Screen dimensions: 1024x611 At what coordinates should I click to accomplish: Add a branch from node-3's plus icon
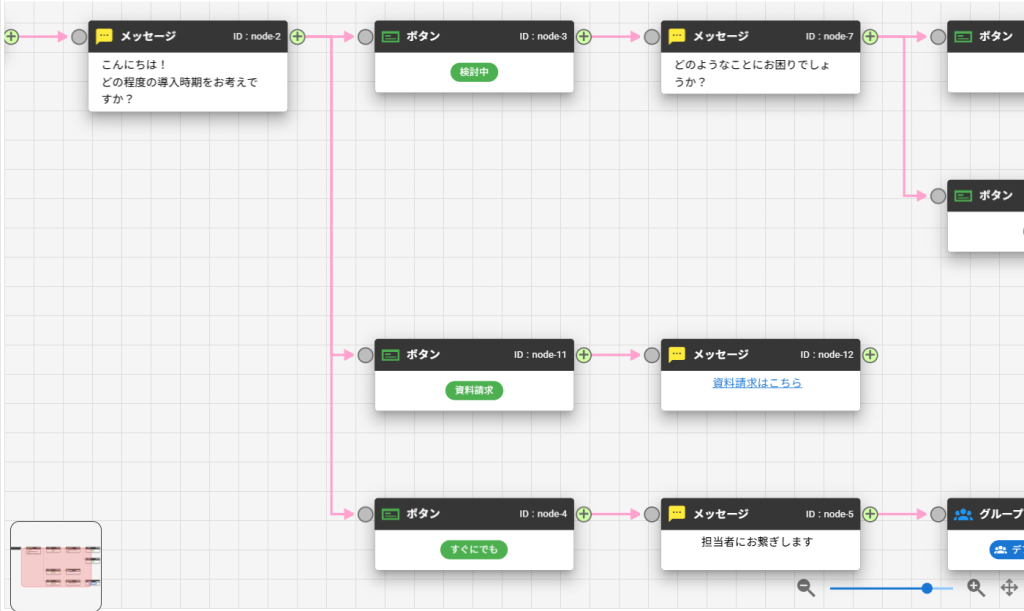pos(584,37)
